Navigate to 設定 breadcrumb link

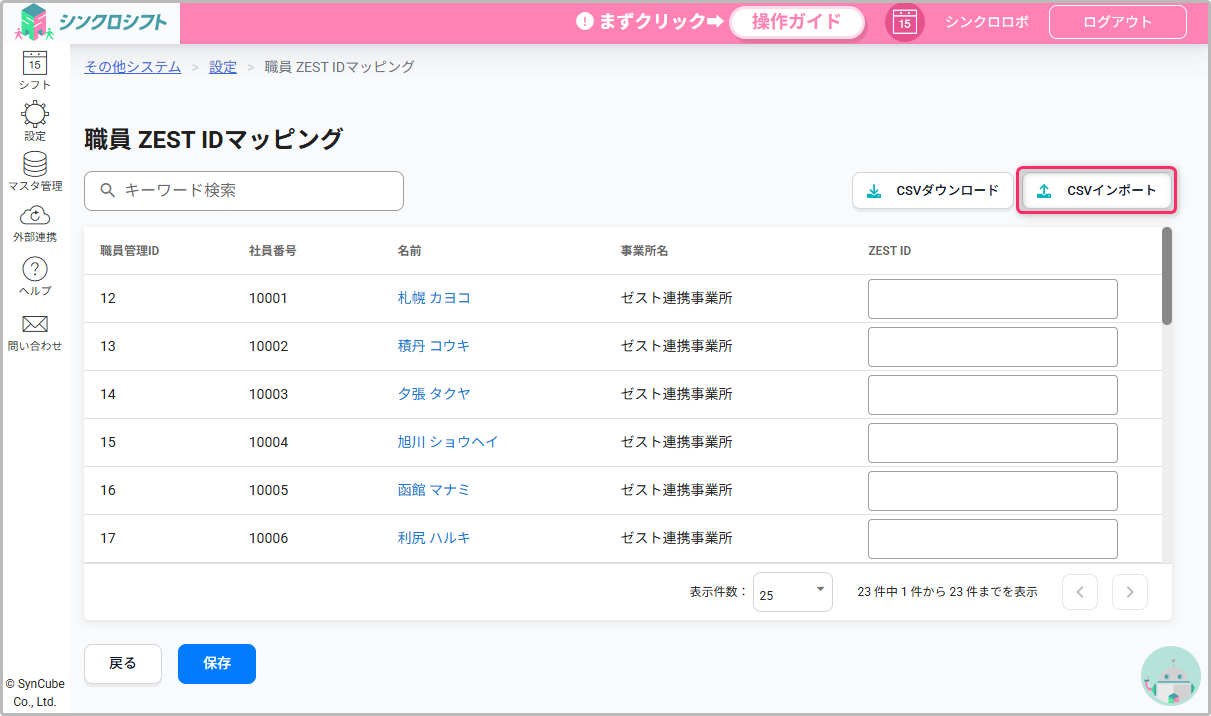tap(223, 67)
